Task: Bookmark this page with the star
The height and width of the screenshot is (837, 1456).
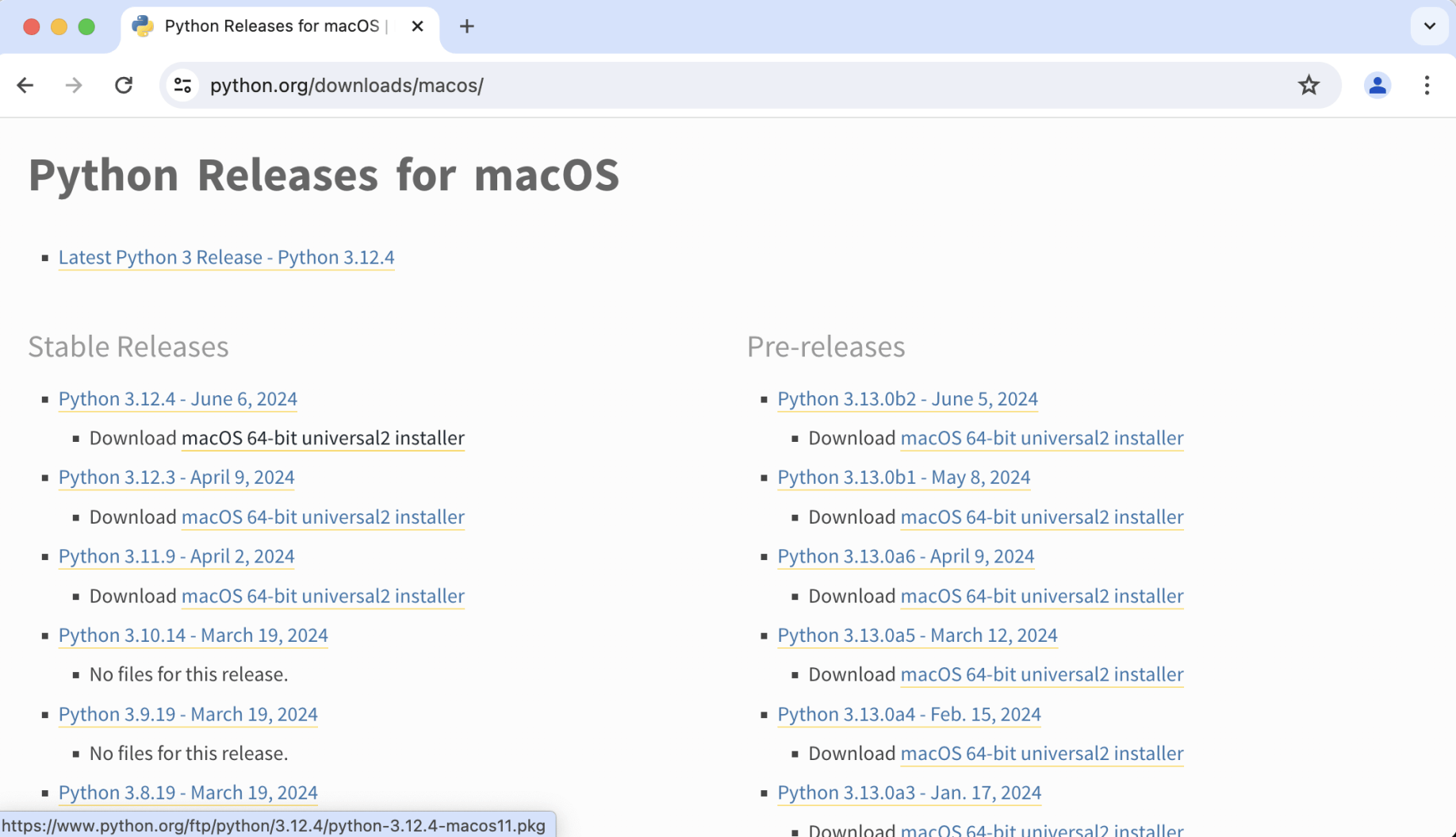Action: [x=1308, y=86]
